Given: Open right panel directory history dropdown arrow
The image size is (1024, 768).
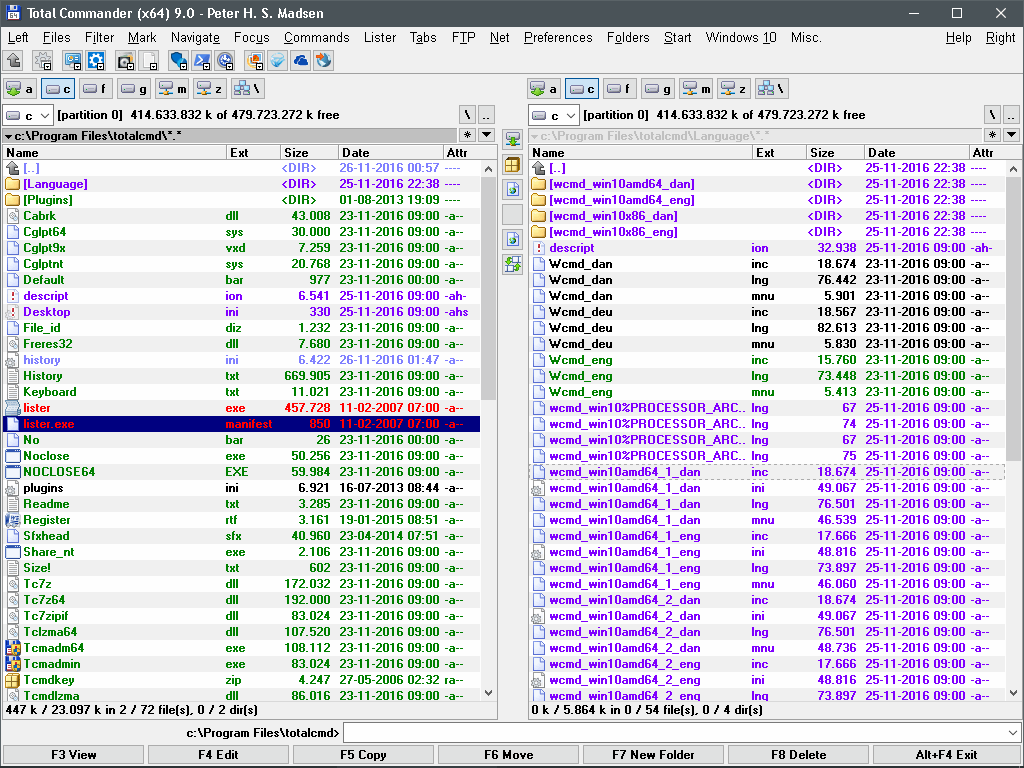Looking at the screenshot, I should pos(1012,135).
